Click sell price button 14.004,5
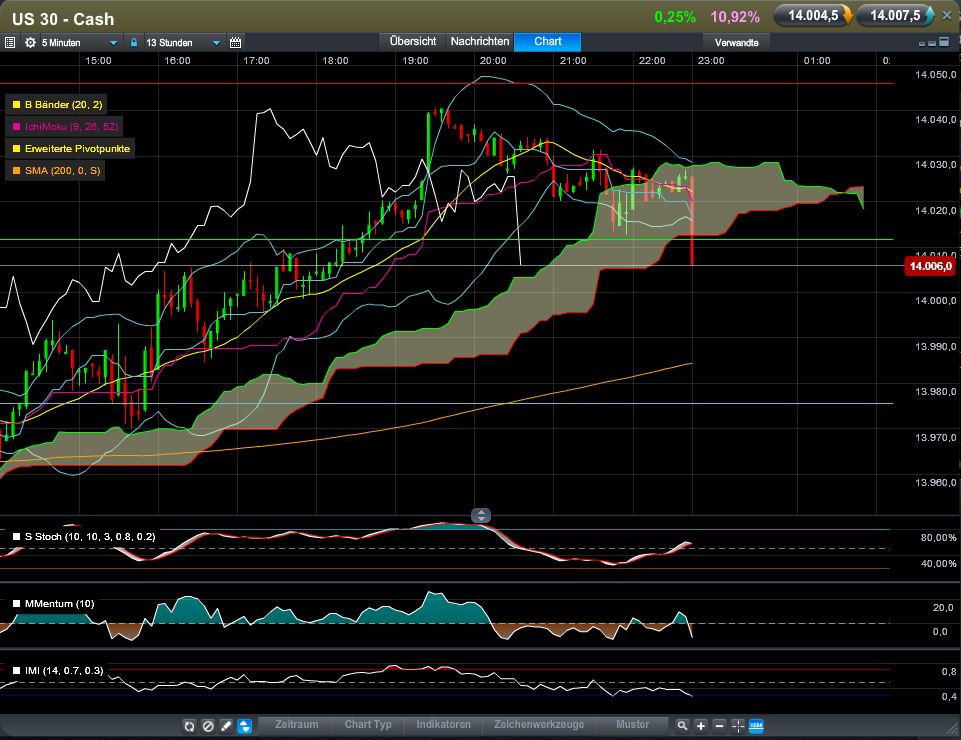 (x=813, y=15)
